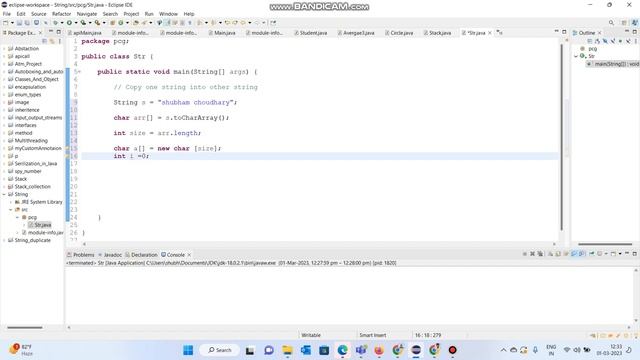This screenshot has height=360, width=640.
Task: Select main(String[]) method in Outline
Action: pos(613,64)
